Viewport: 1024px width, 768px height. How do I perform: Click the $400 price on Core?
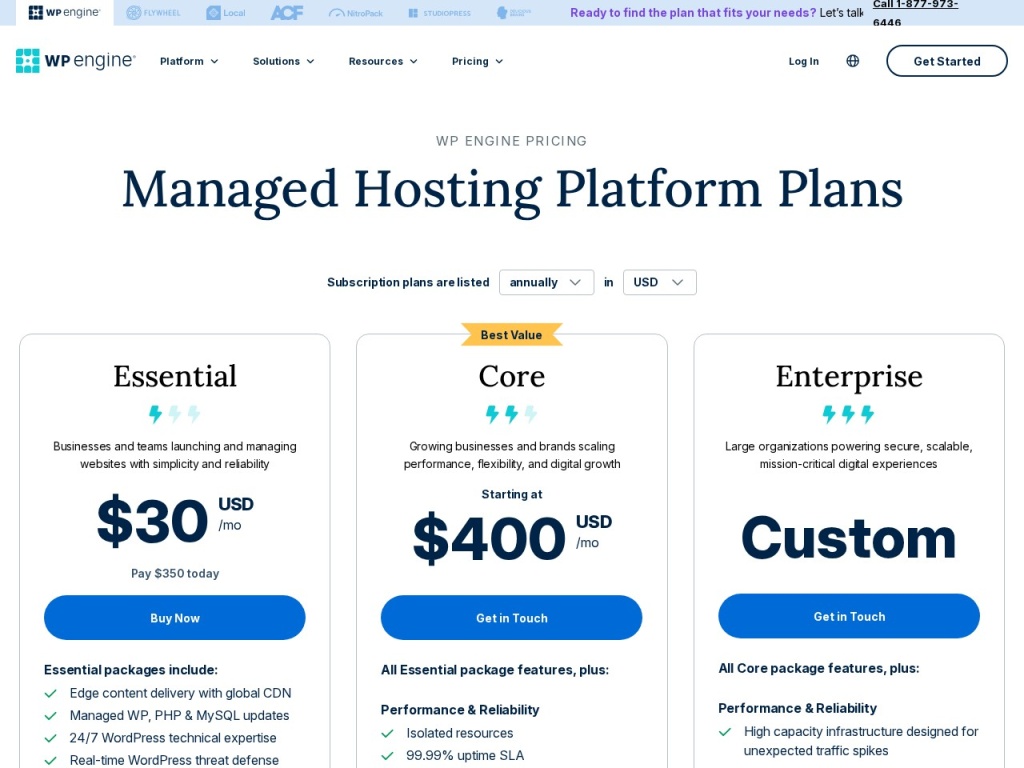click(489, 538)
